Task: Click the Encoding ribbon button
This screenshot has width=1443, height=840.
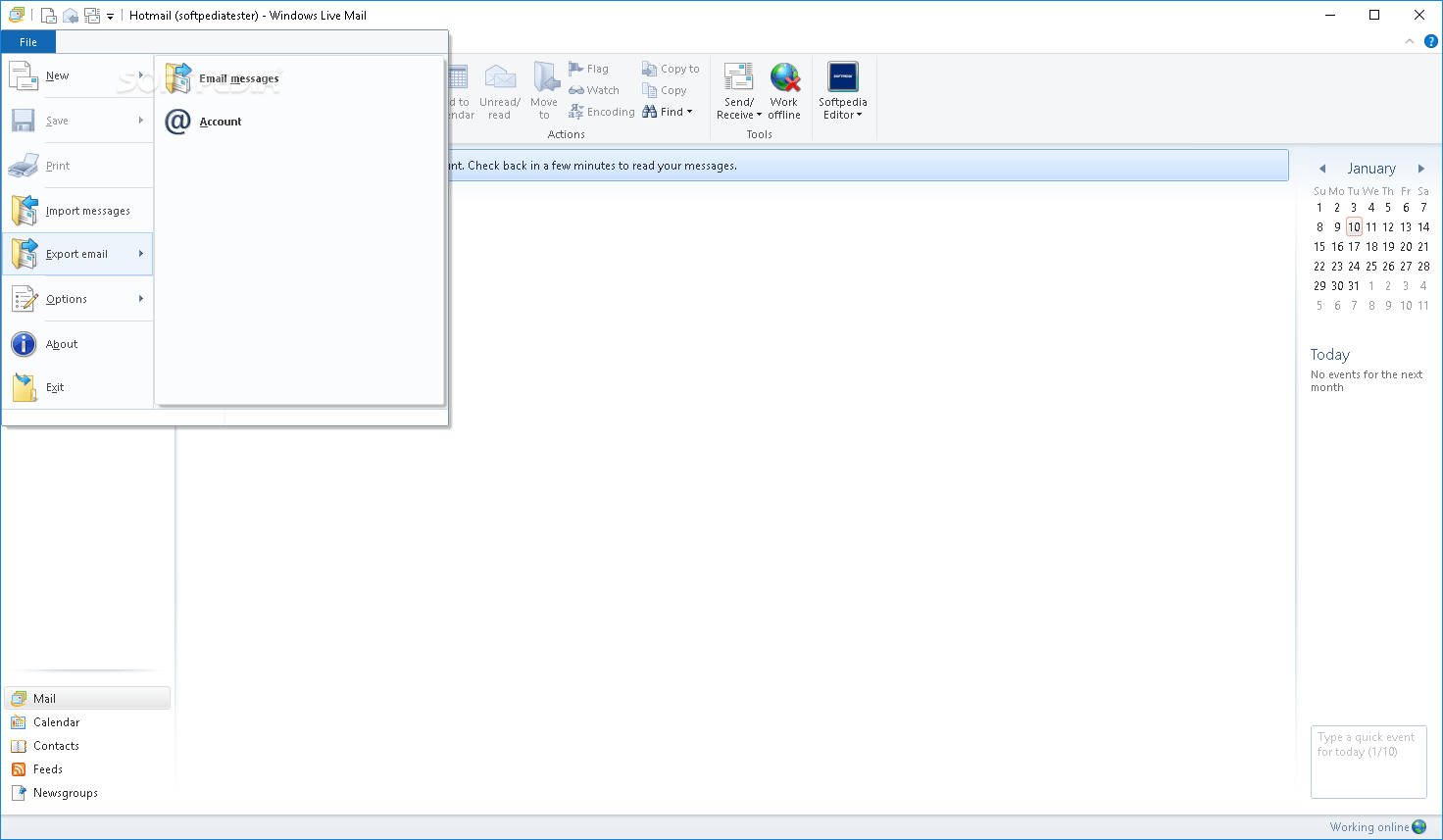Action: tap(601, 112)
